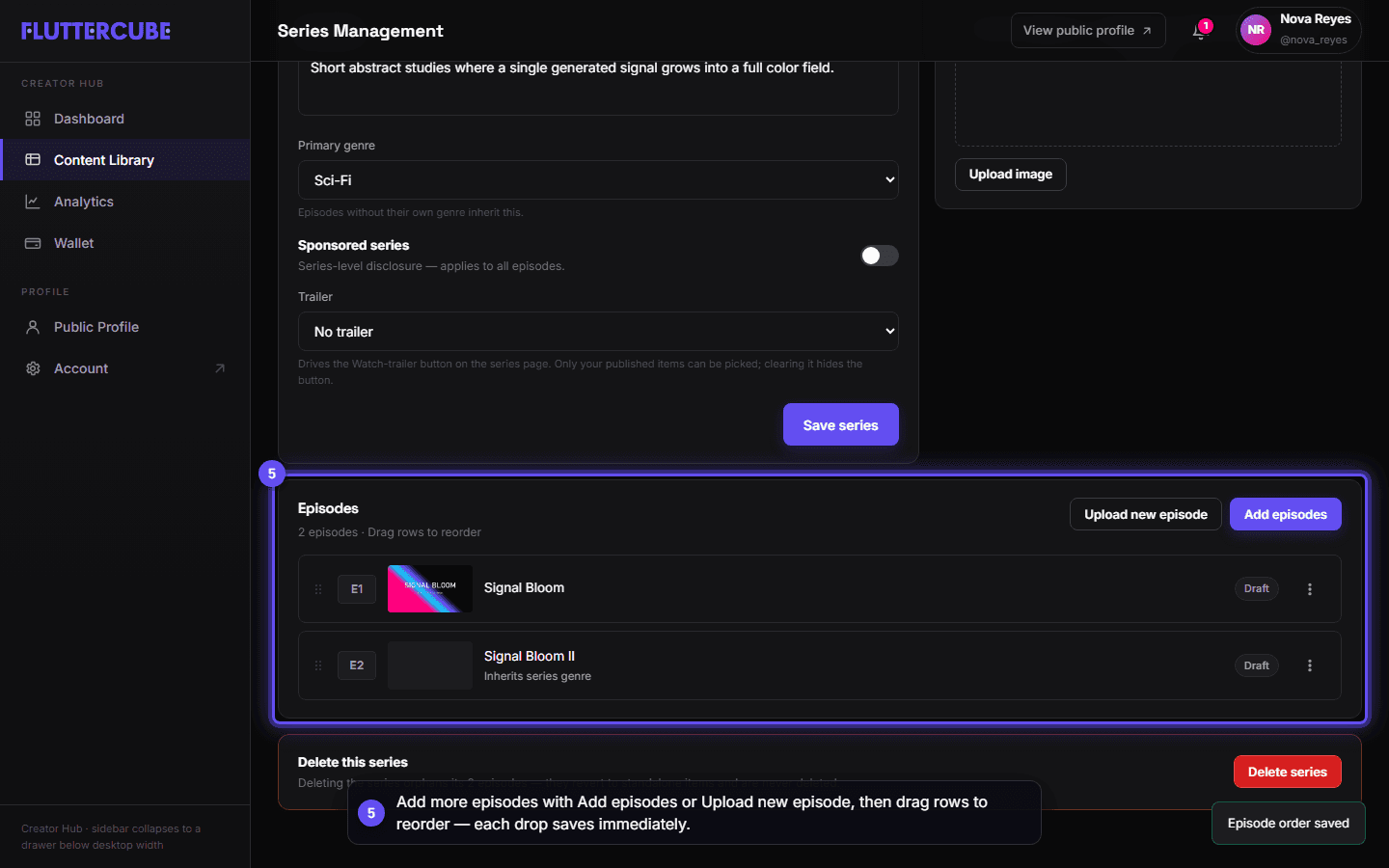
Task: Open Dashboard from its grid icon
Action: pyautogui.click(x=33, y=119)
